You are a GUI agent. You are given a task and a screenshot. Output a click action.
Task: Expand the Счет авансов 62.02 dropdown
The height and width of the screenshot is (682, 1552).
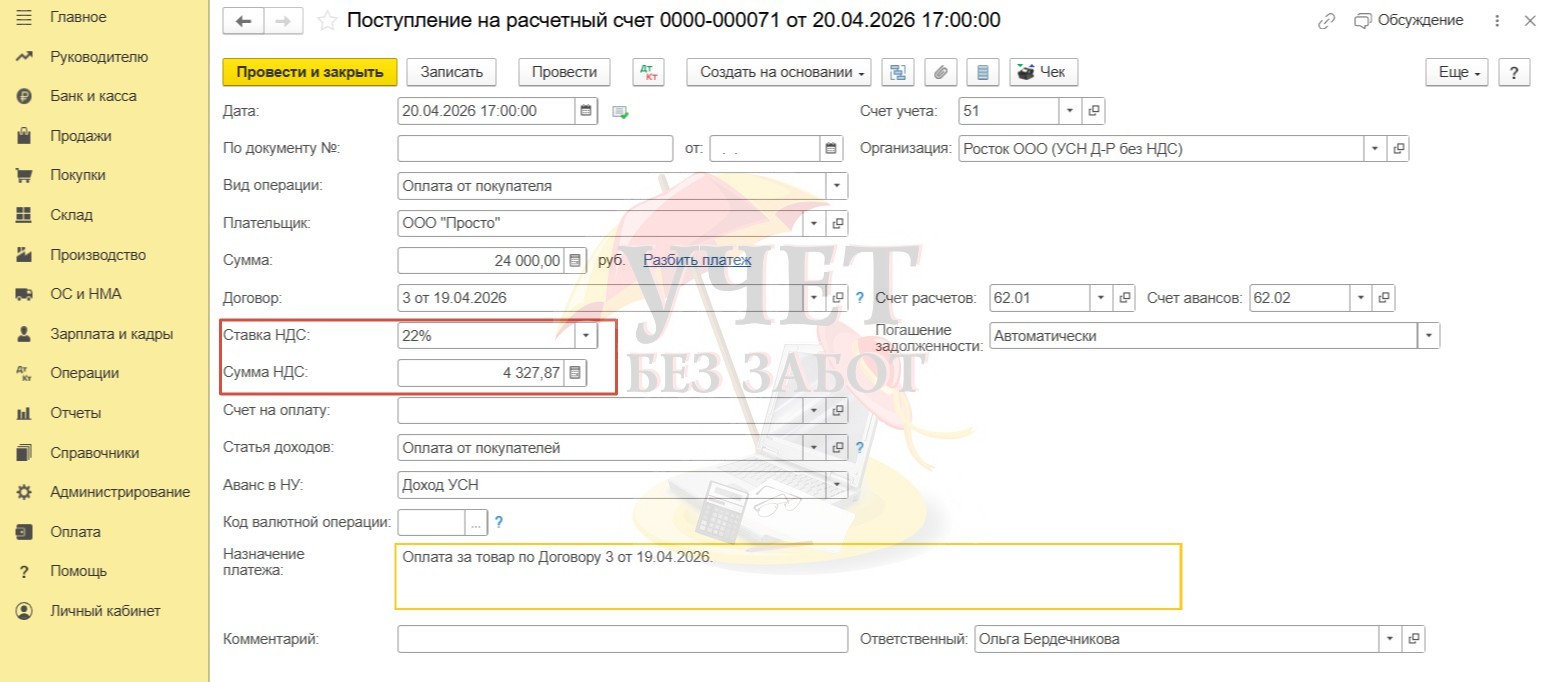tap(1361, 298)
